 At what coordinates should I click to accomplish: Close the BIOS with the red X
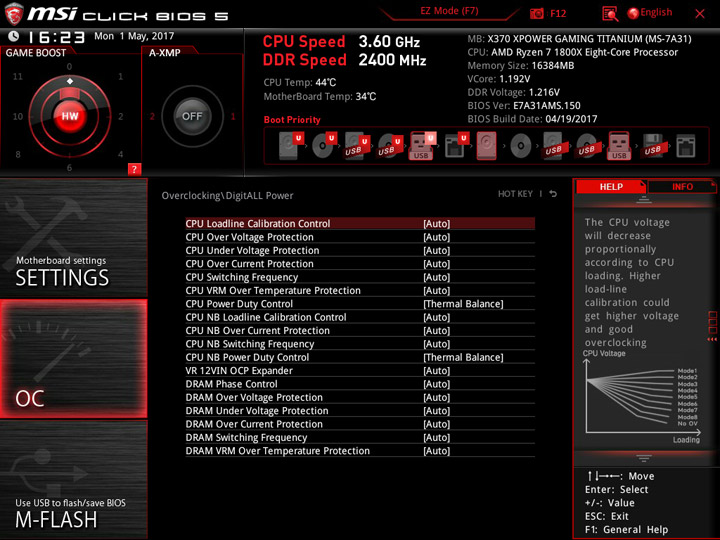[700, 14]
